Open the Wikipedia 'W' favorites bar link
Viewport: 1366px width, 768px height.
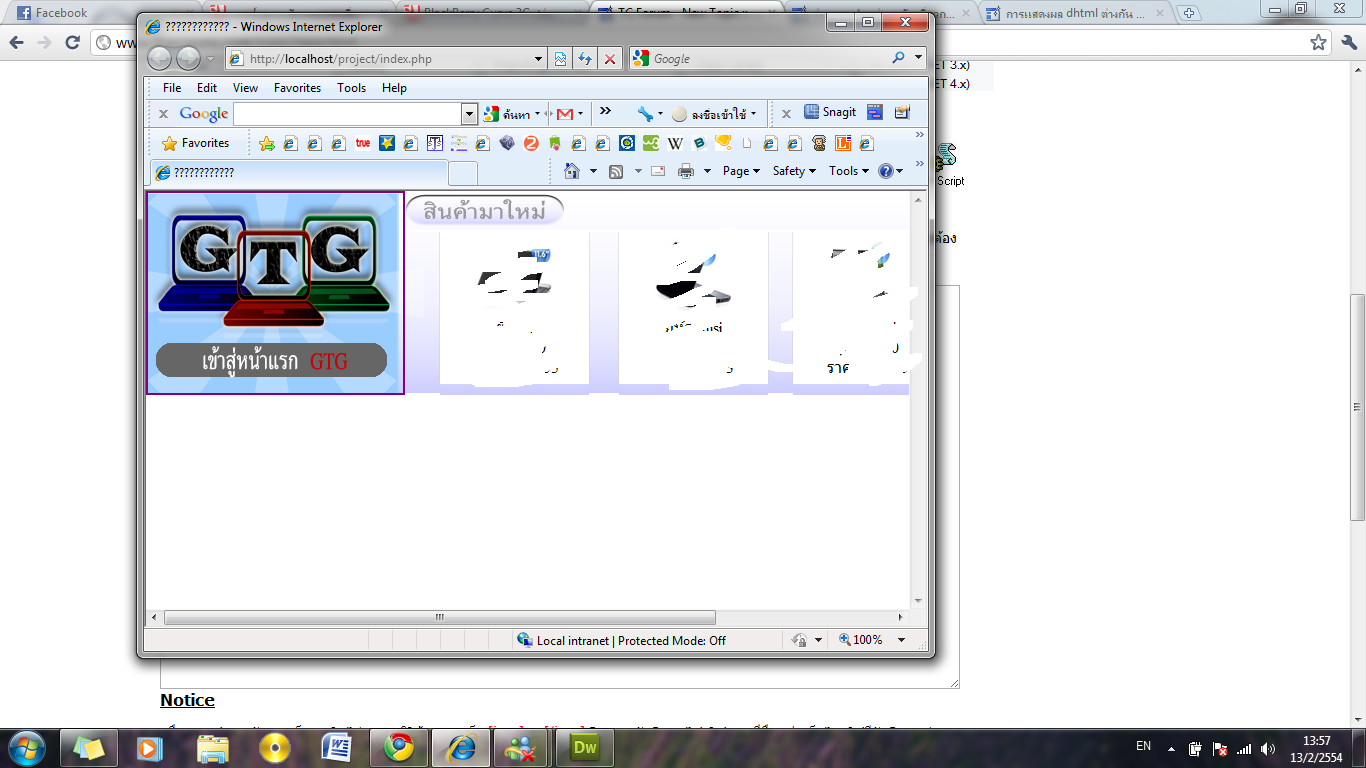tap(675, 143)
